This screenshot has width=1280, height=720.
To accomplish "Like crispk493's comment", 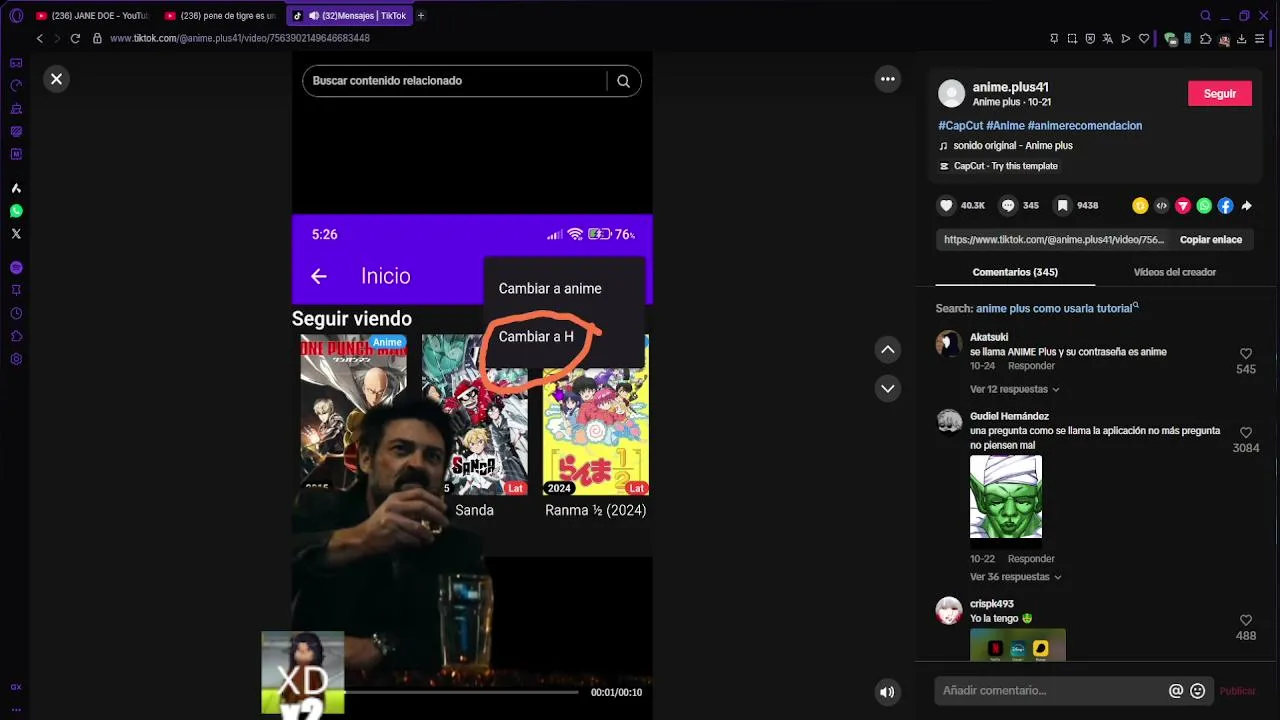I will [1246, 621].
